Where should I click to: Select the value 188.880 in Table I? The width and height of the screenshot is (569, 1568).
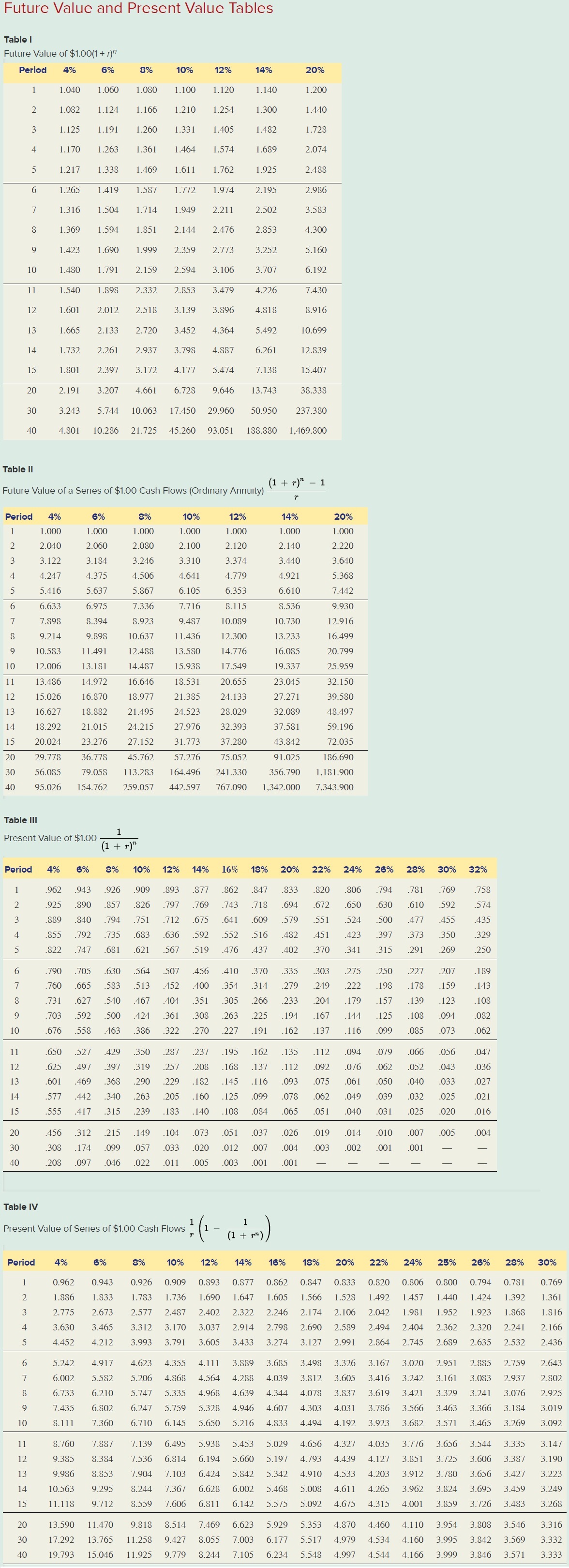(x=262, y=430)
